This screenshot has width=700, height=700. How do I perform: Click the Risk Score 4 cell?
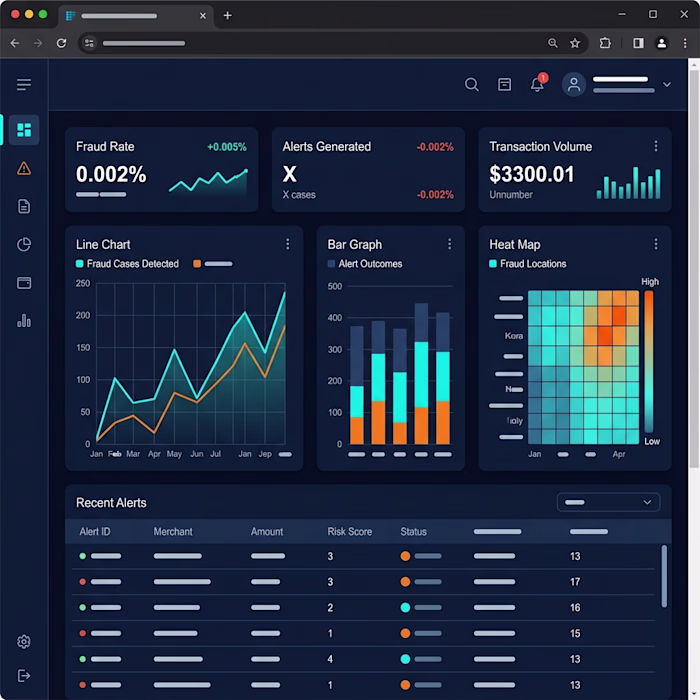(x=330, y=659)
